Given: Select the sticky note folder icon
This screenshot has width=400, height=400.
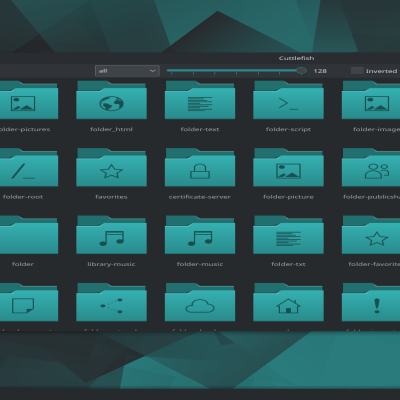Looking at the screenshot, I should 29,302.
